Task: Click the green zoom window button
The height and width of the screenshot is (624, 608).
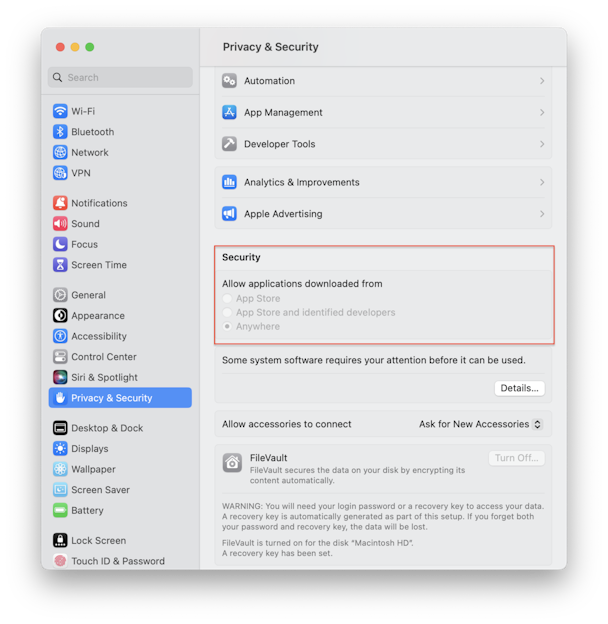Action: click(x=90, y=47)
